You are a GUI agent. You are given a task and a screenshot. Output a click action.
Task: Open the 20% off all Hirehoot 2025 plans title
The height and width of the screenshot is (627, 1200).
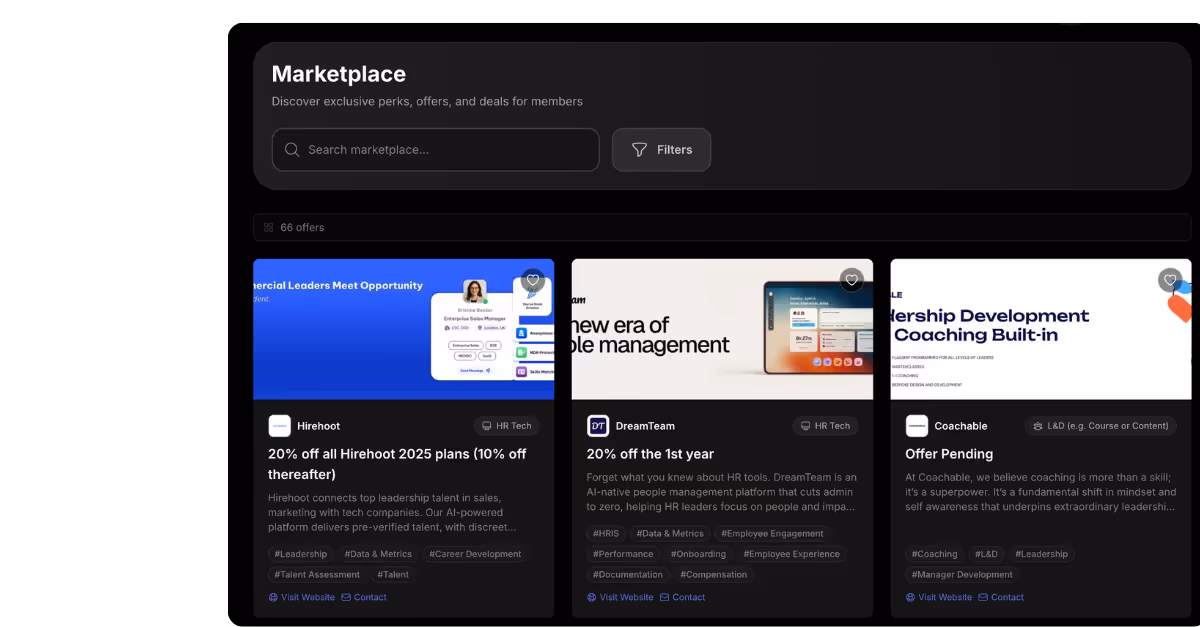(397, 464)
